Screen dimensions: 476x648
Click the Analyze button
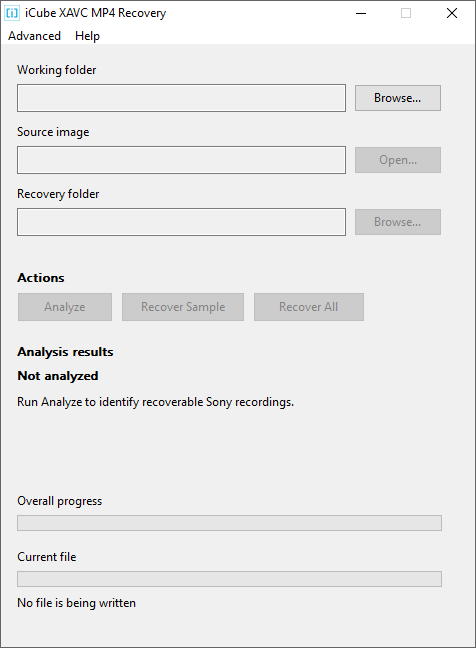tap(65, 307)
